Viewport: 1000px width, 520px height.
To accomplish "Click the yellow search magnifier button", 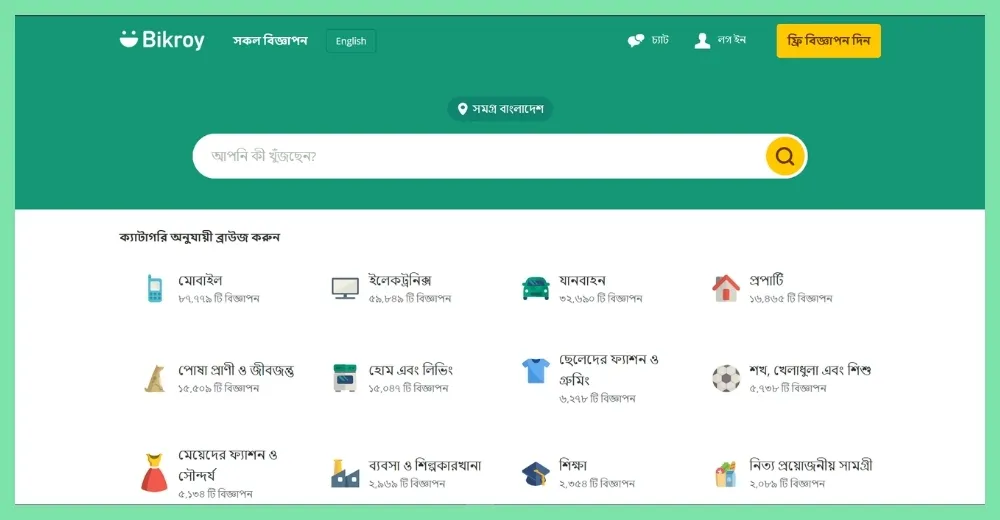I will tap(784, 156).
